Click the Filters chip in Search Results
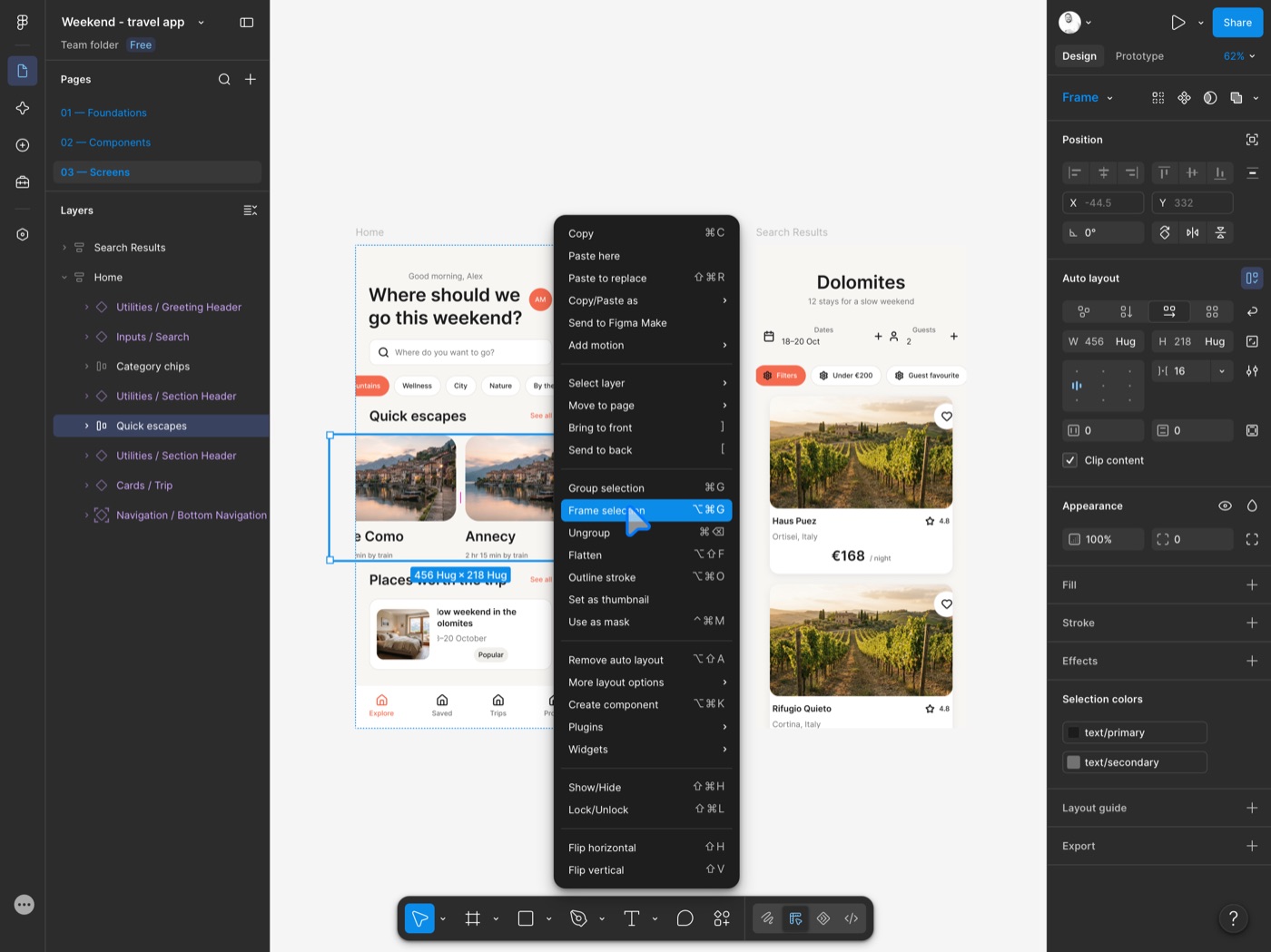Viewport: 1271px width, 952px height. point(781,376)
